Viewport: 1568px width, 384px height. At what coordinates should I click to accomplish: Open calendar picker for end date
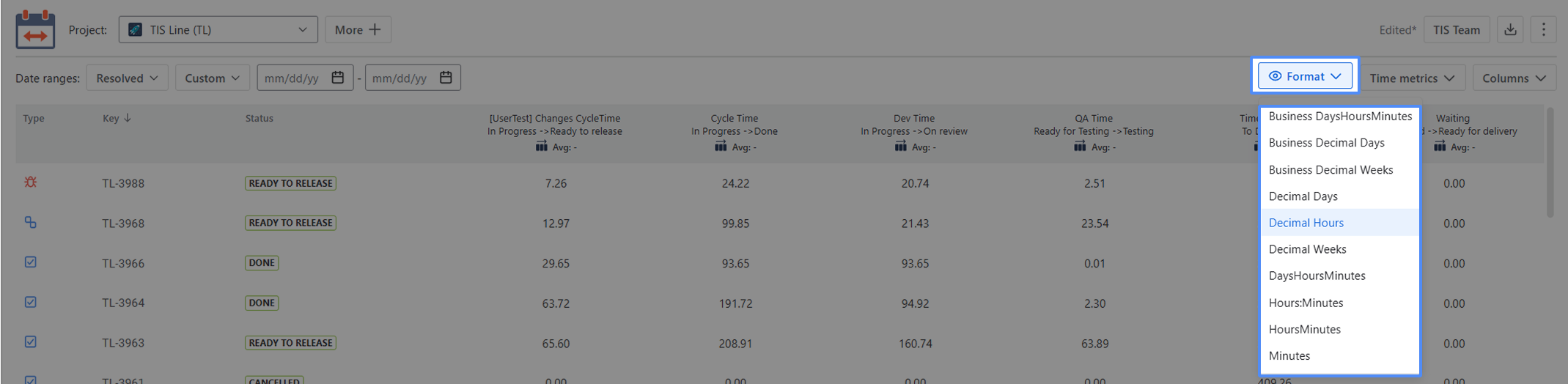point(446,78)
